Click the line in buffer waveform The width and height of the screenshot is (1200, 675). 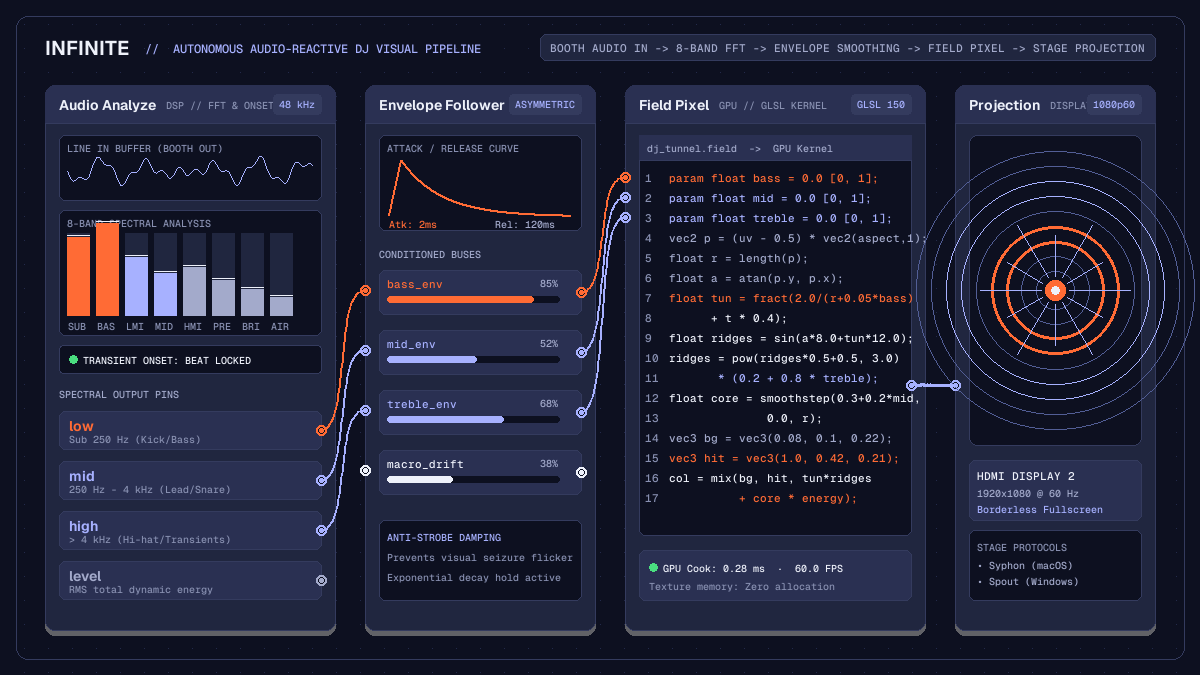coord(190,171)
